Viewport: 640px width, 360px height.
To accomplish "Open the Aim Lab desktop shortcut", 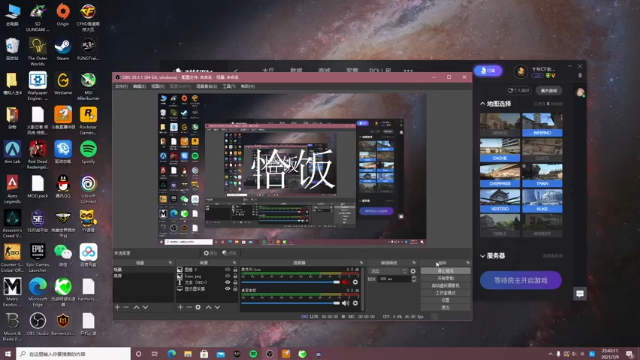I will click(x=12, y=152).
